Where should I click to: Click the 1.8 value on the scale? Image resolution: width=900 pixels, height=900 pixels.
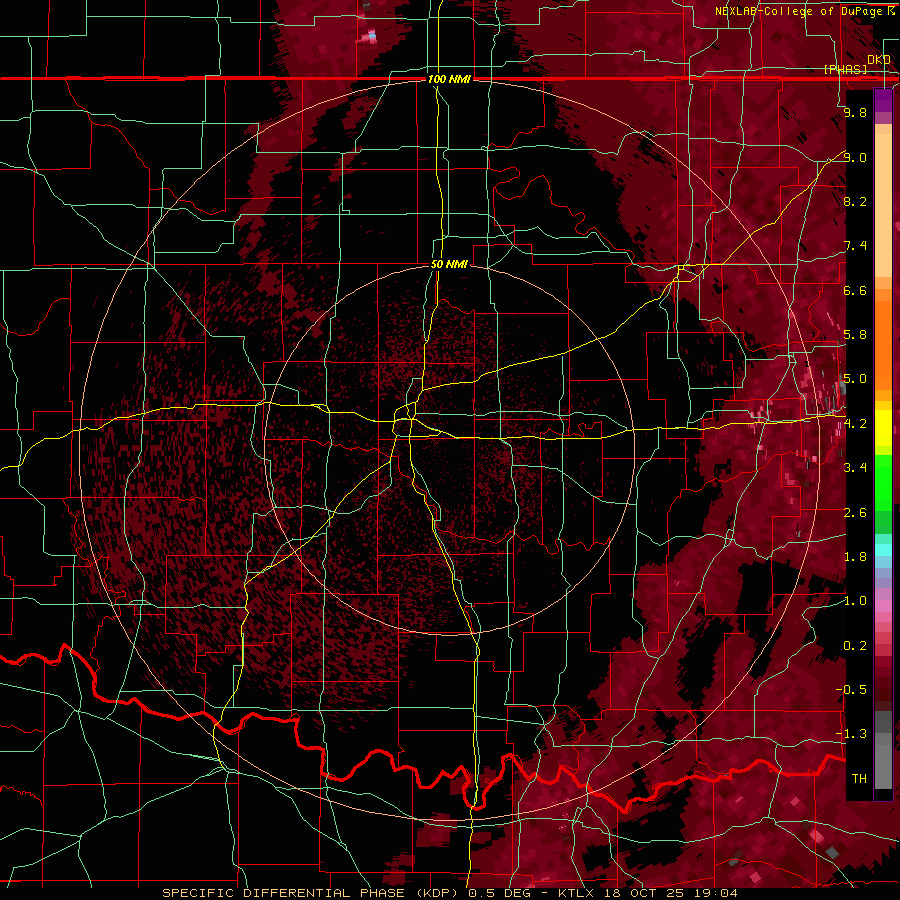pos(855,557)
